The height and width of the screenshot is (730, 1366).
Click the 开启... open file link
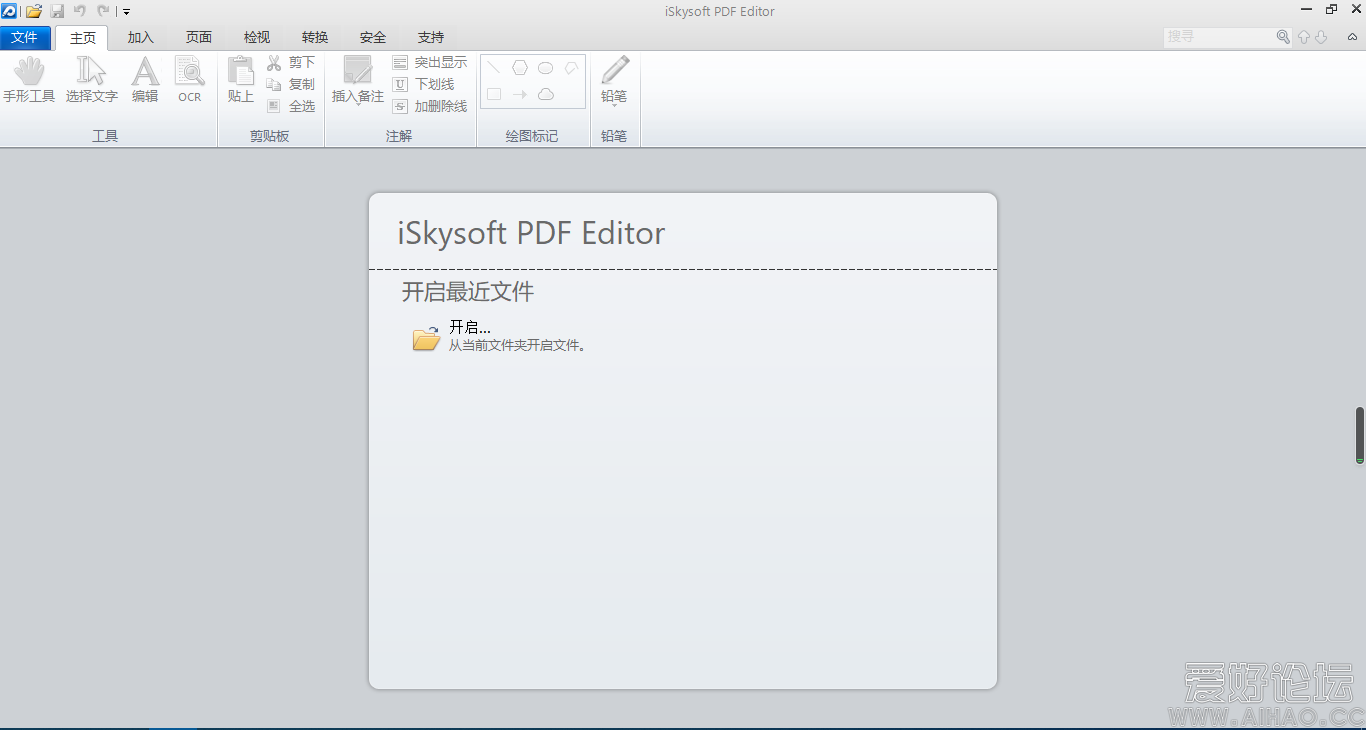(x=470, y=327)
